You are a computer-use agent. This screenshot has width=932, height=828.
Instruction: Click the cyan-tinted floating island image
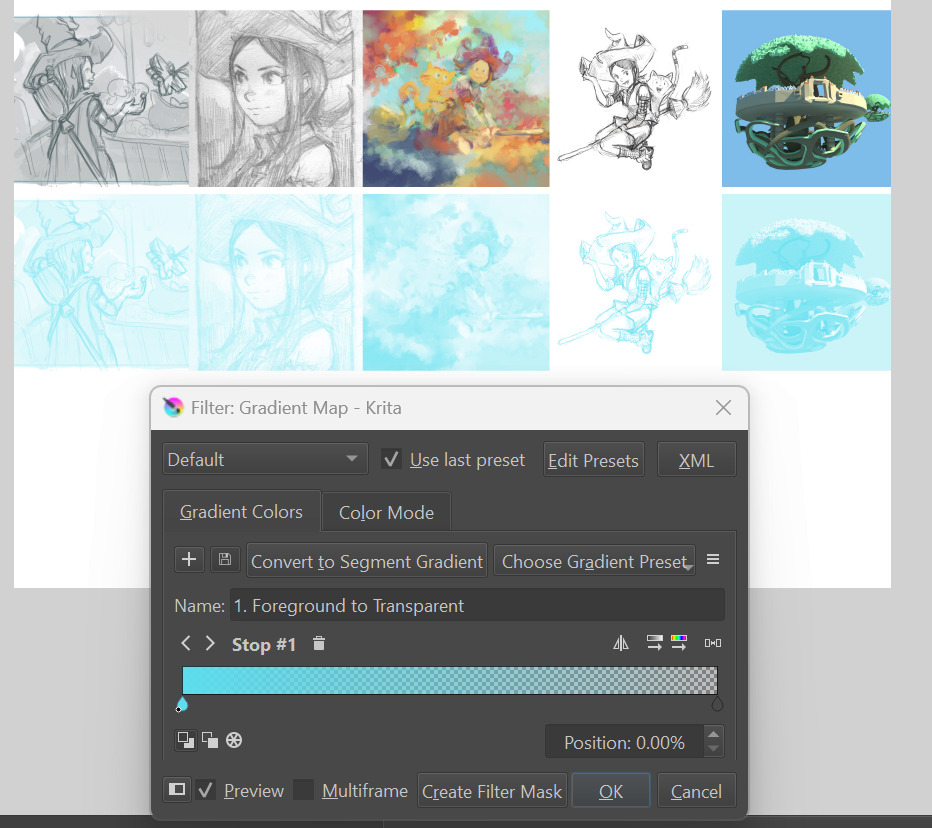click(x=806, y=282)
